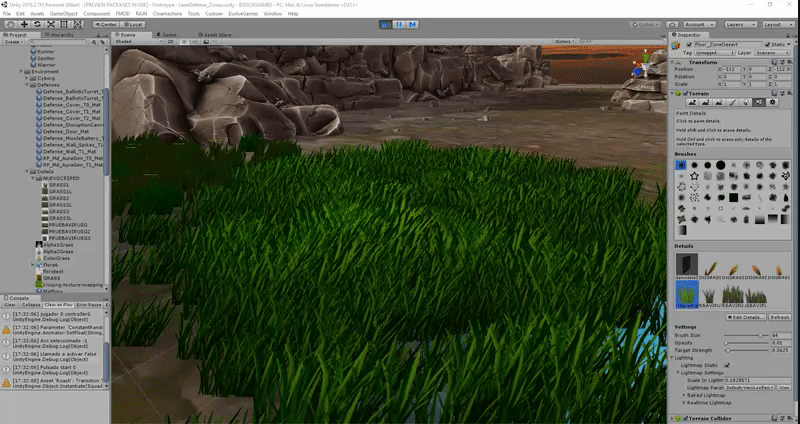Choose the hollow star brush
Image resolution: width=800 pixels, height=424 pixels.
tap(694, 176)
